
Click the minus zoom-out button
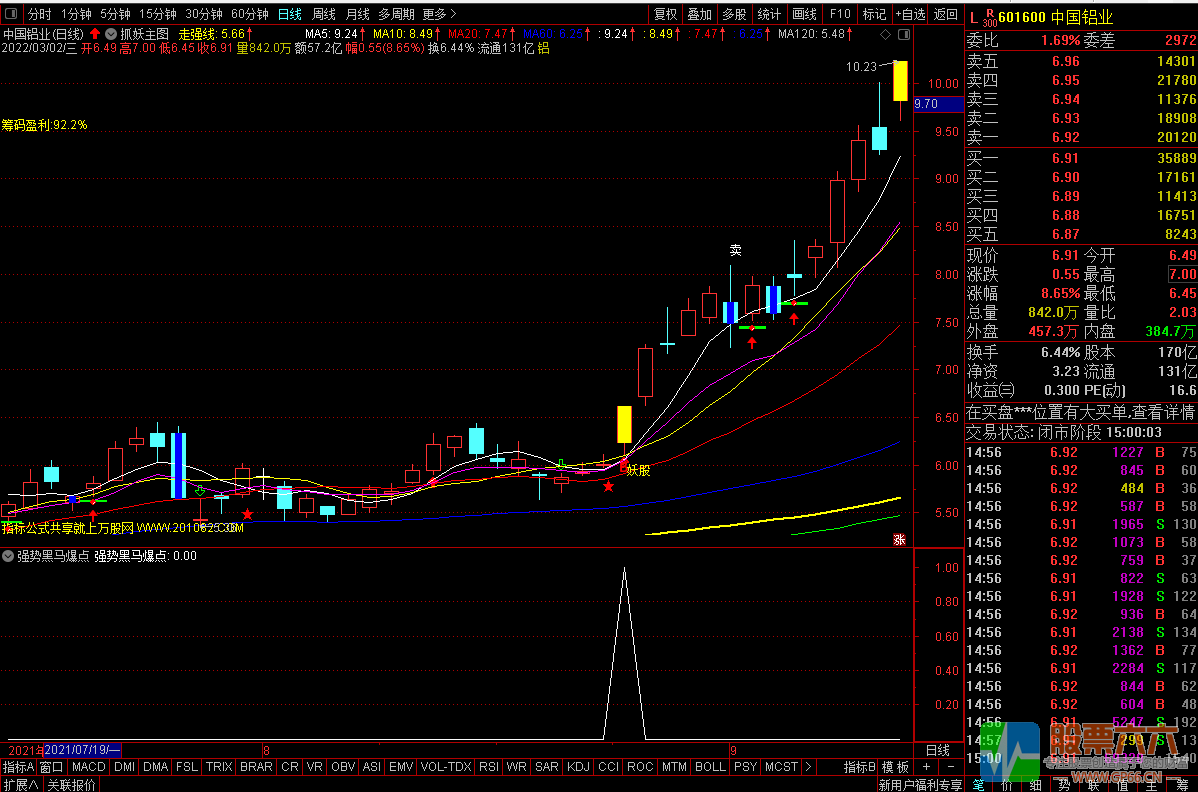(x=950, y=767)
